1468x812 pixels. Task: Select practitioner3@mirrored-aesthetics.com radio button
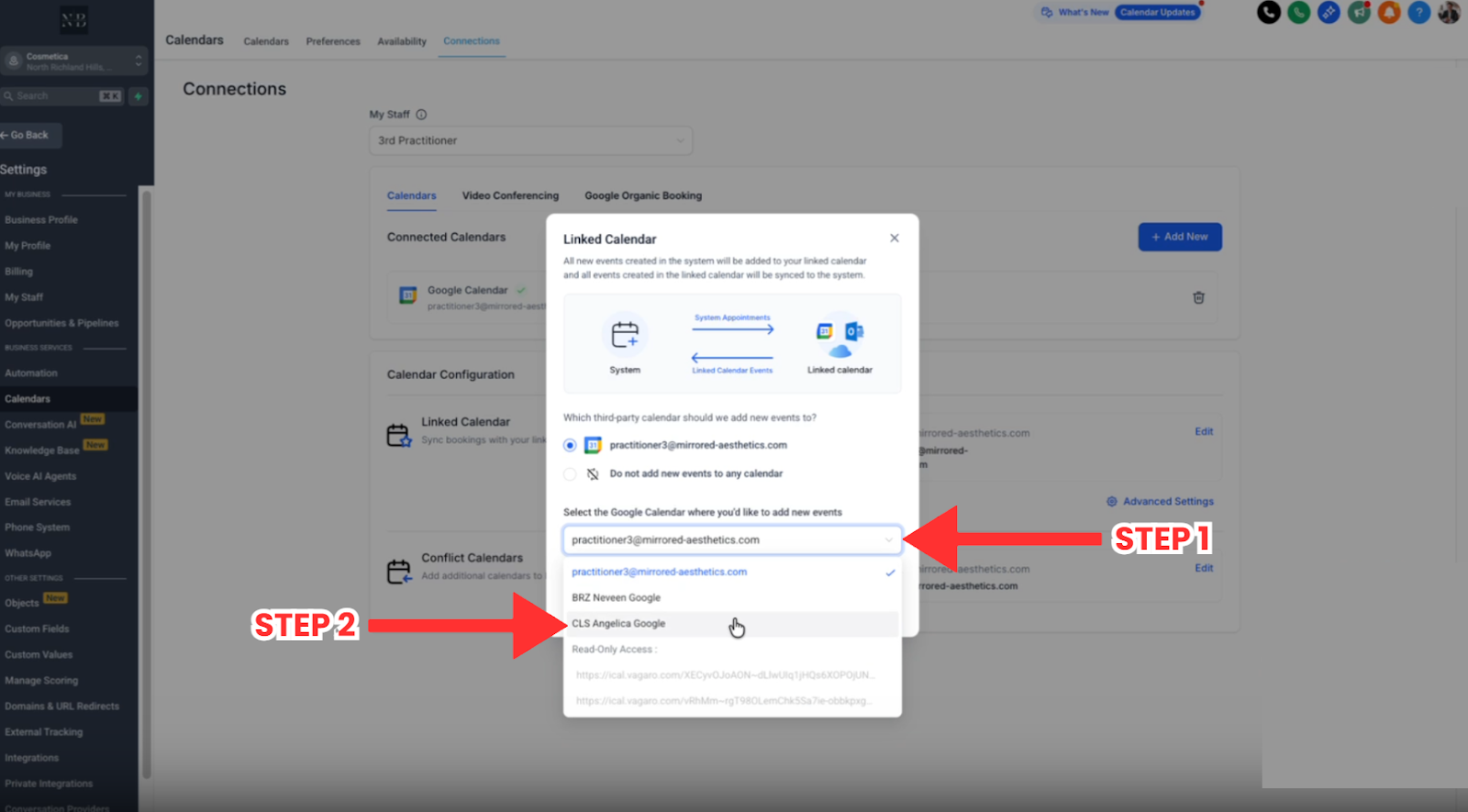pos(570,445)
